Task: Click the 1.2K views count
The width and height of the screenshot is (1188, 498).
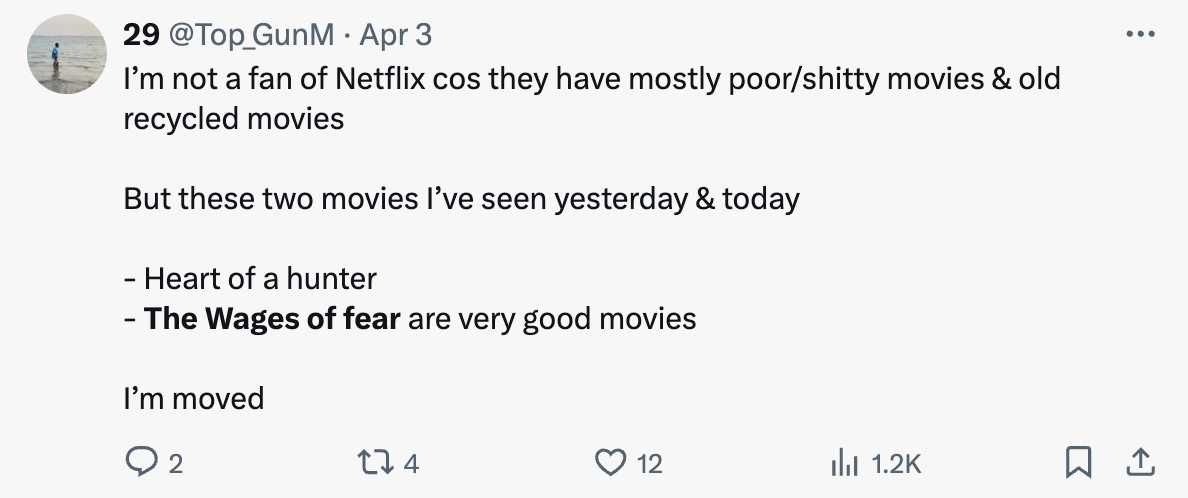Action: coord(895,464)
